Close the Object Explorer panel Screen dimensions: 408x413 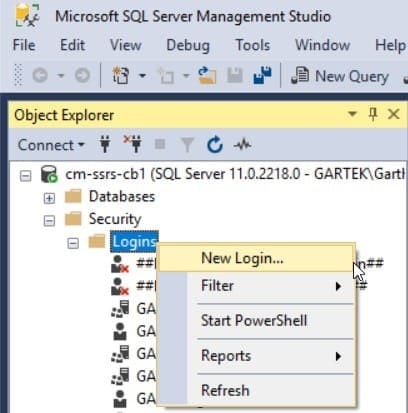(x=394, y=114)
